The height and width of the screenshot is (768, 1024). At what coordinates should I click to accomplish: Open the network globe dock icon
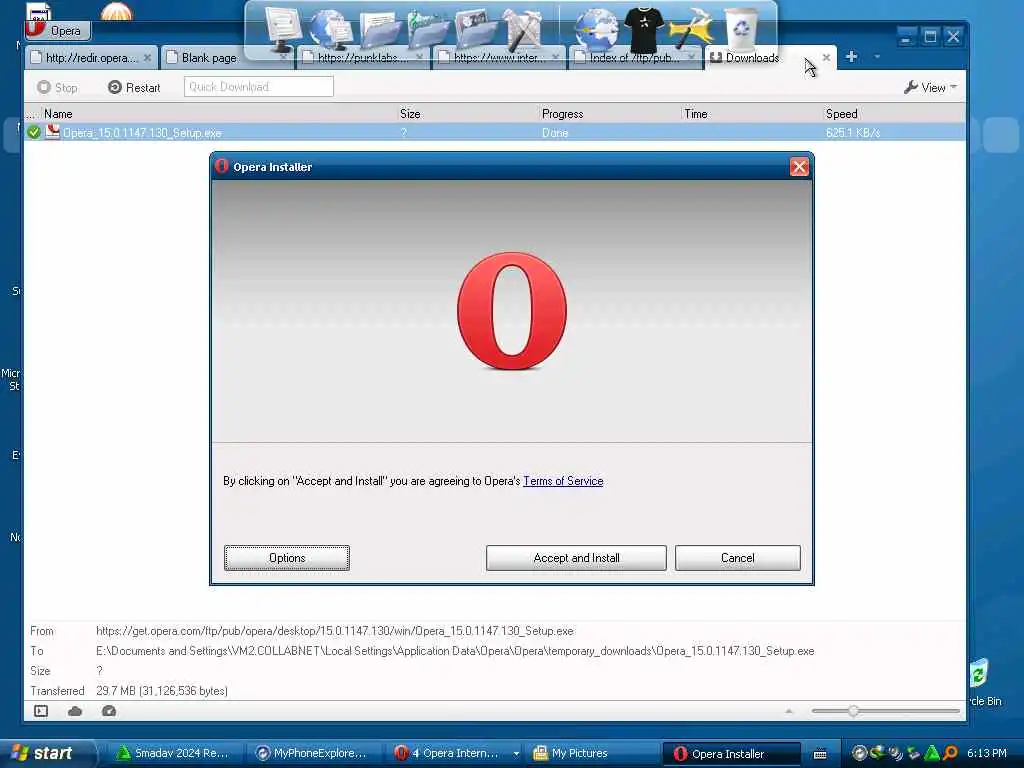click(x=330, y=30)
